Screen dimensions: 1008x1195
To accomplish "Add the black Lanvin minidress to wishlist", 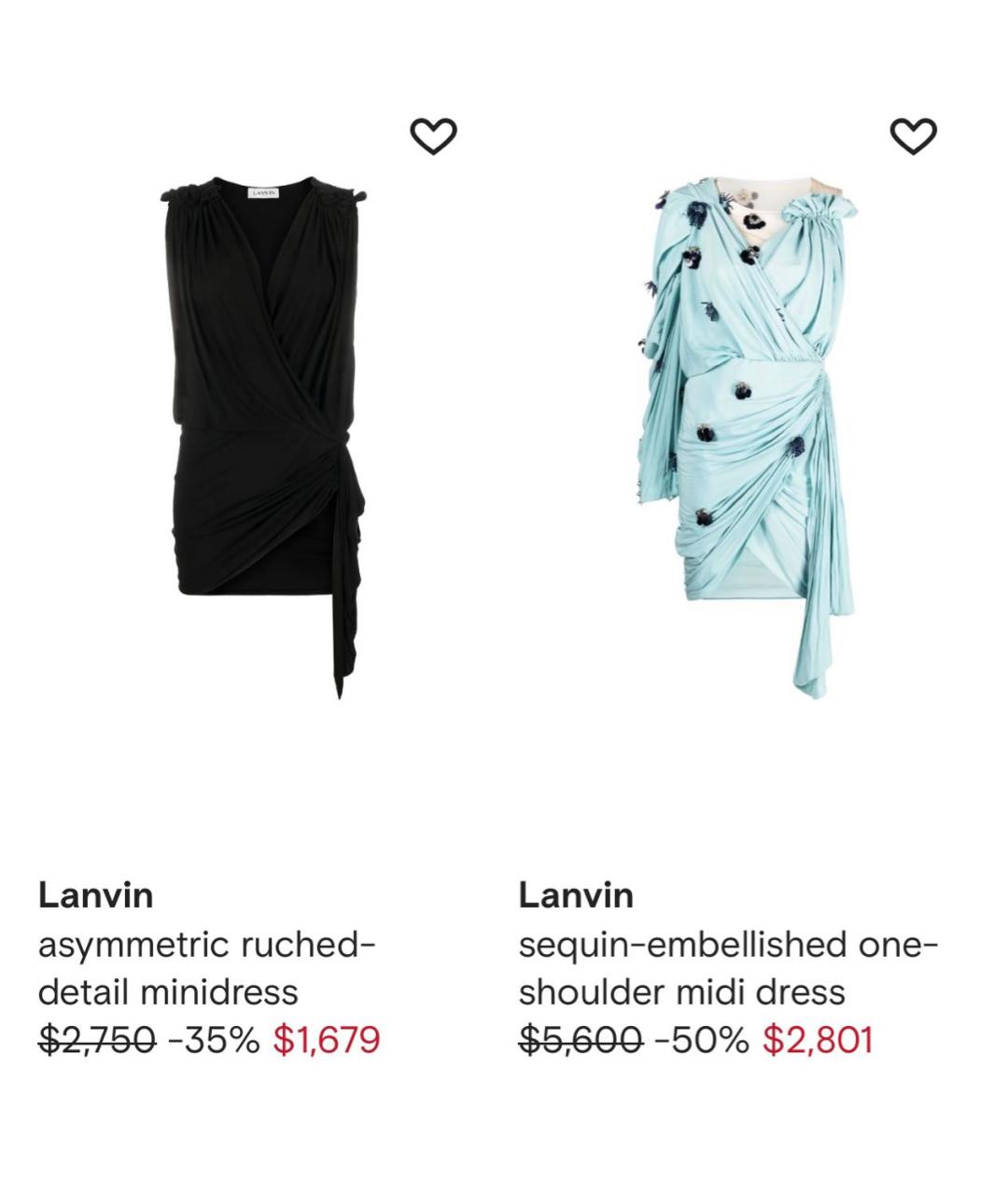I will (434, 136).
